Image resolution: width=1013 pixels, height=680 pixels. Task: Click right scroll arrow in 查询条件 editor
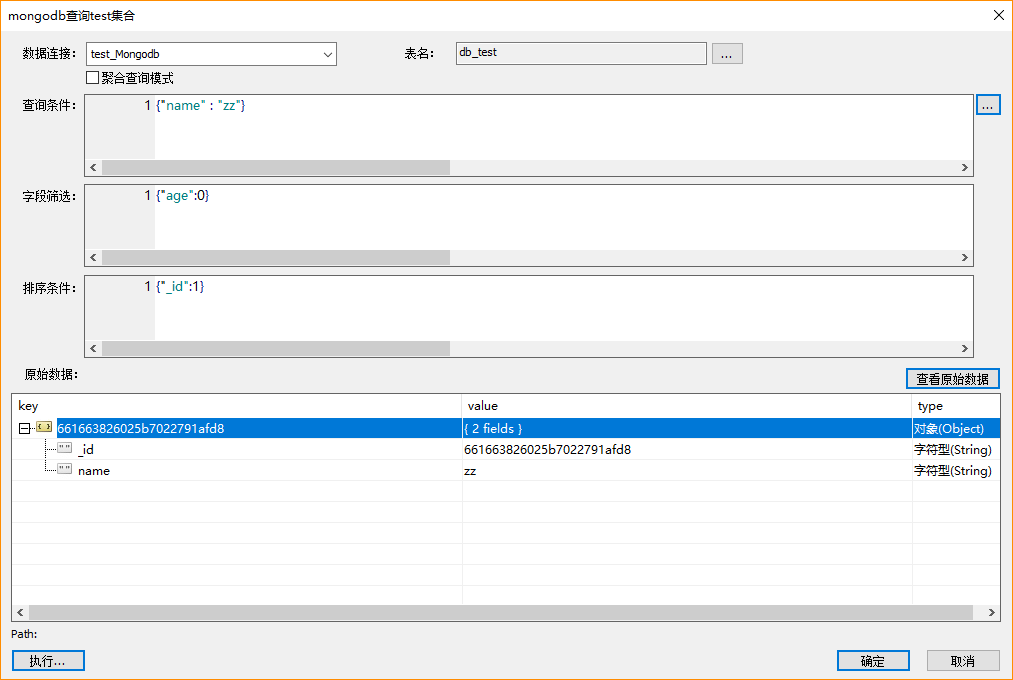(965, 168)
